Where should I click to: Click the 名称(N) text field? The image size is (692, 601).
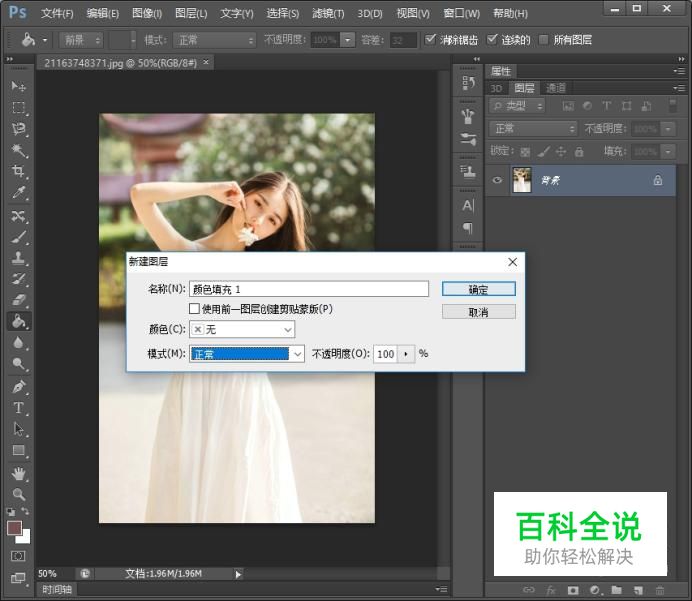309,289
